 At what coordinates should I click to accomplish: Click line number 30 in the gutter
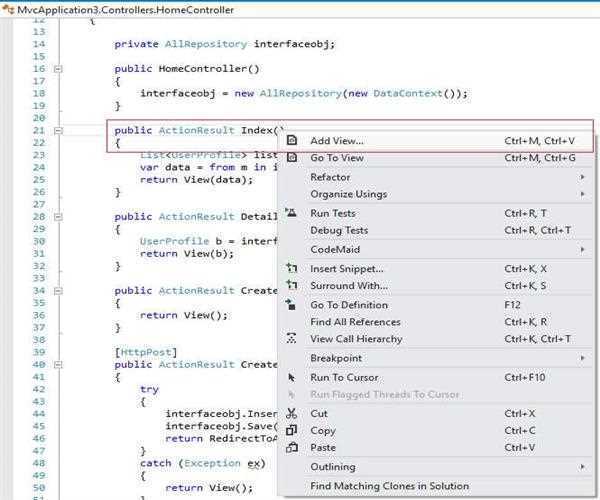tap(39, 241)
